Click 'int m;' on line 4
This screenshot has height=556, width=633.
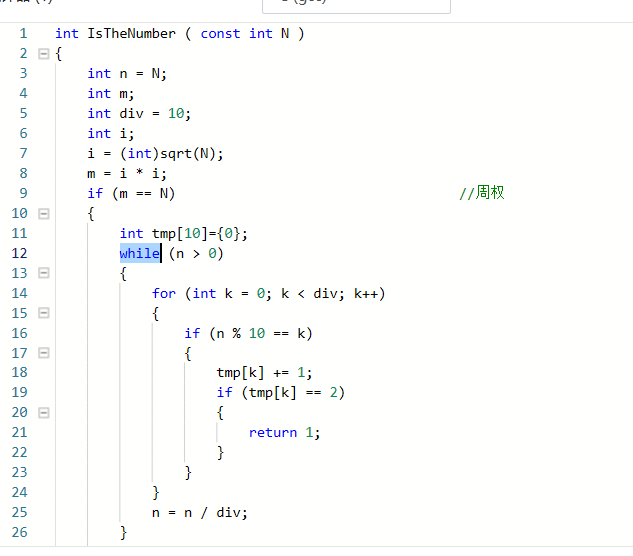(x=111, y=94)
